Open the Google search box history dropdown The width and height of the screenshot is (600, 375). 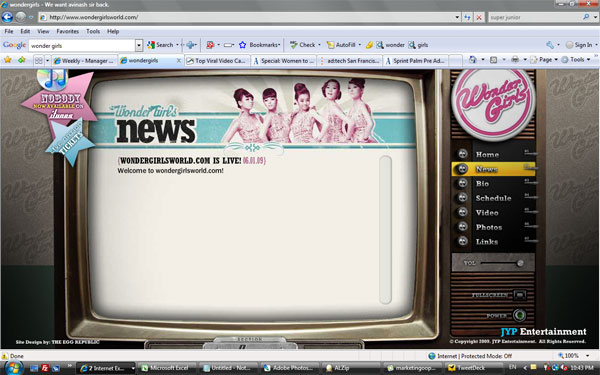tap(139, 45)
